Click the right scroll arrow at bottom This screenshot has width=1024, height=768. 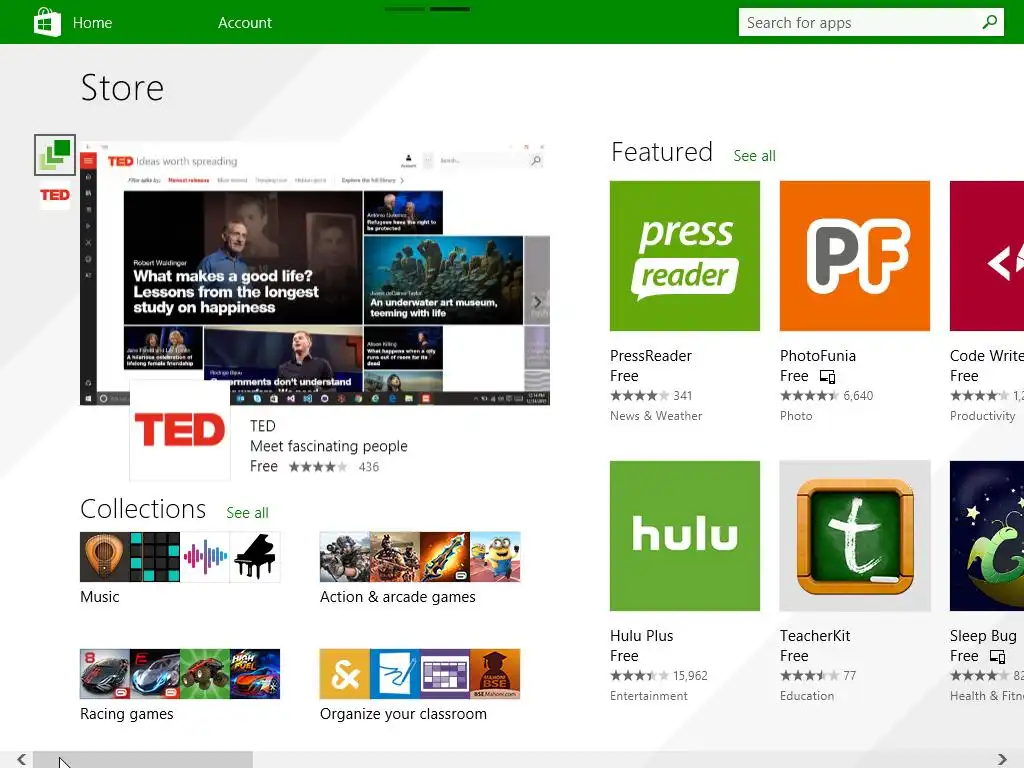[x=1002, y=759]
